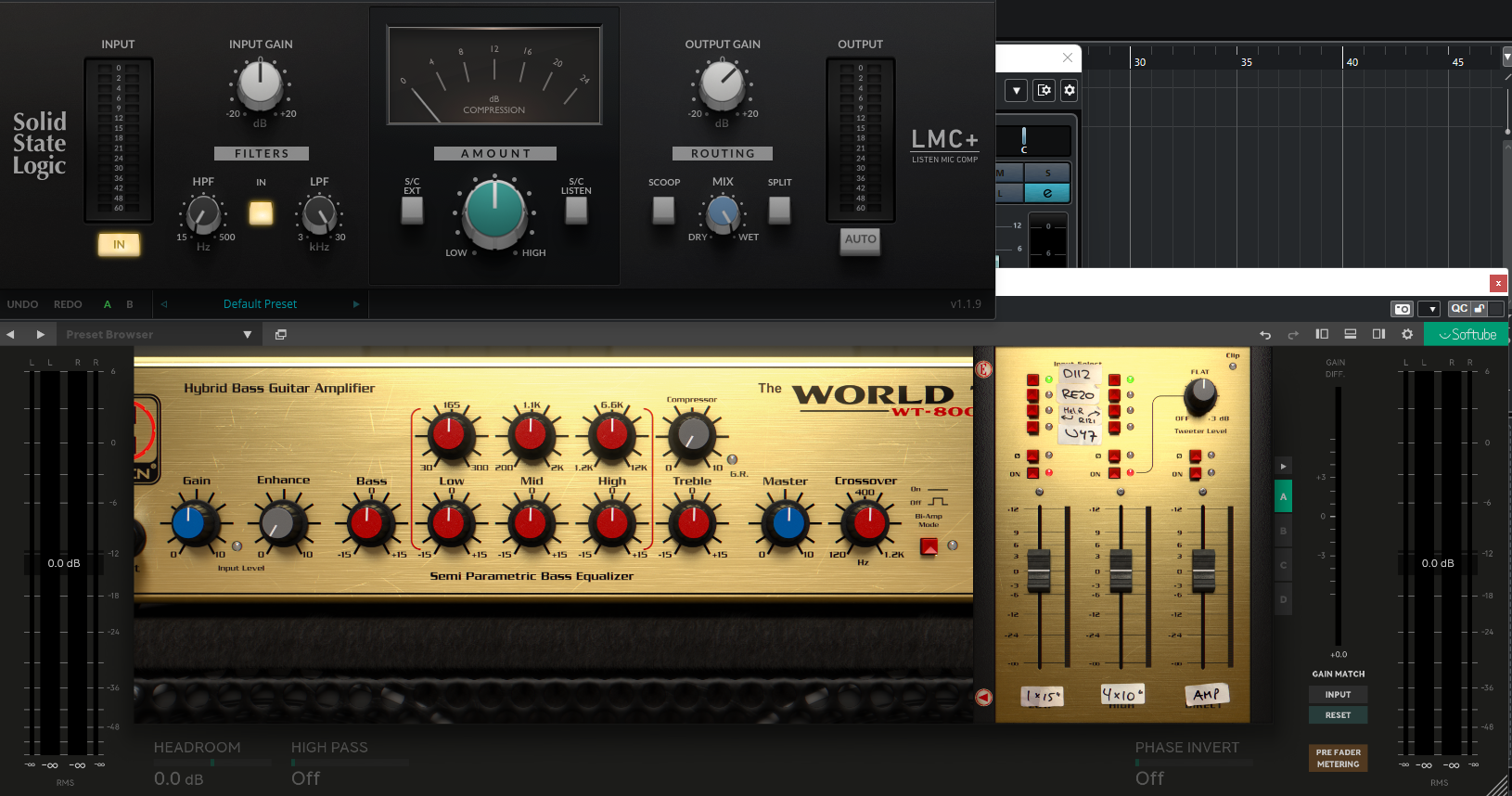Click the Solid State Logic logo
The width and height of the screenshot is (1512, 796).
39,144
